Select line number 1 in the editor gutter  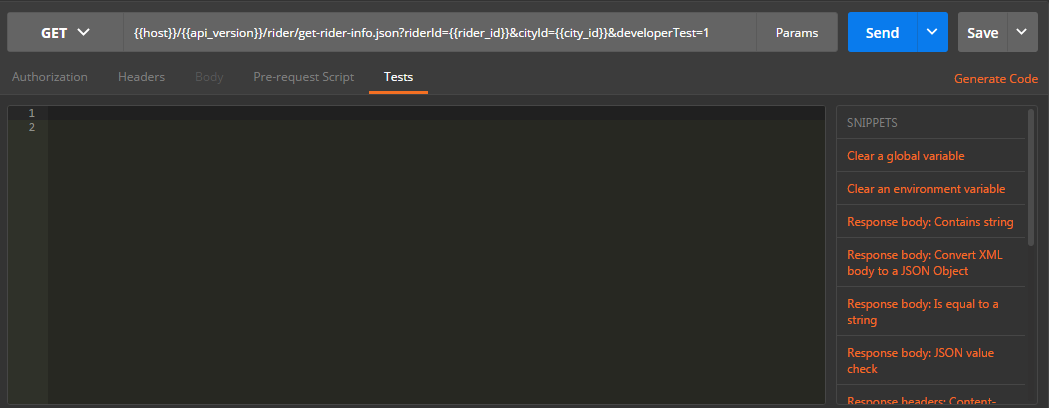(31, 113)
